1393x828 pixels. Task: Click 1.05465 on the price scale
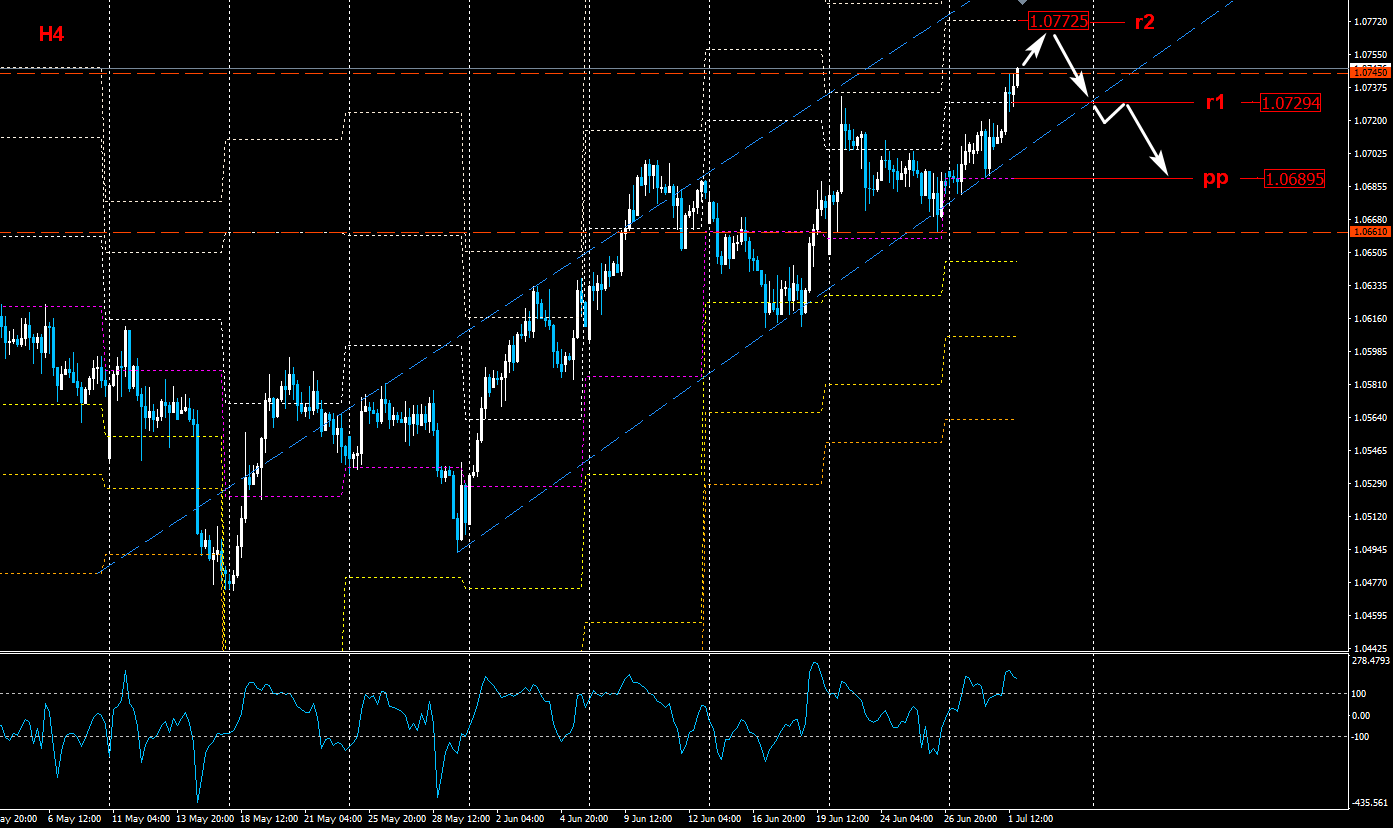coord(1370,450)
